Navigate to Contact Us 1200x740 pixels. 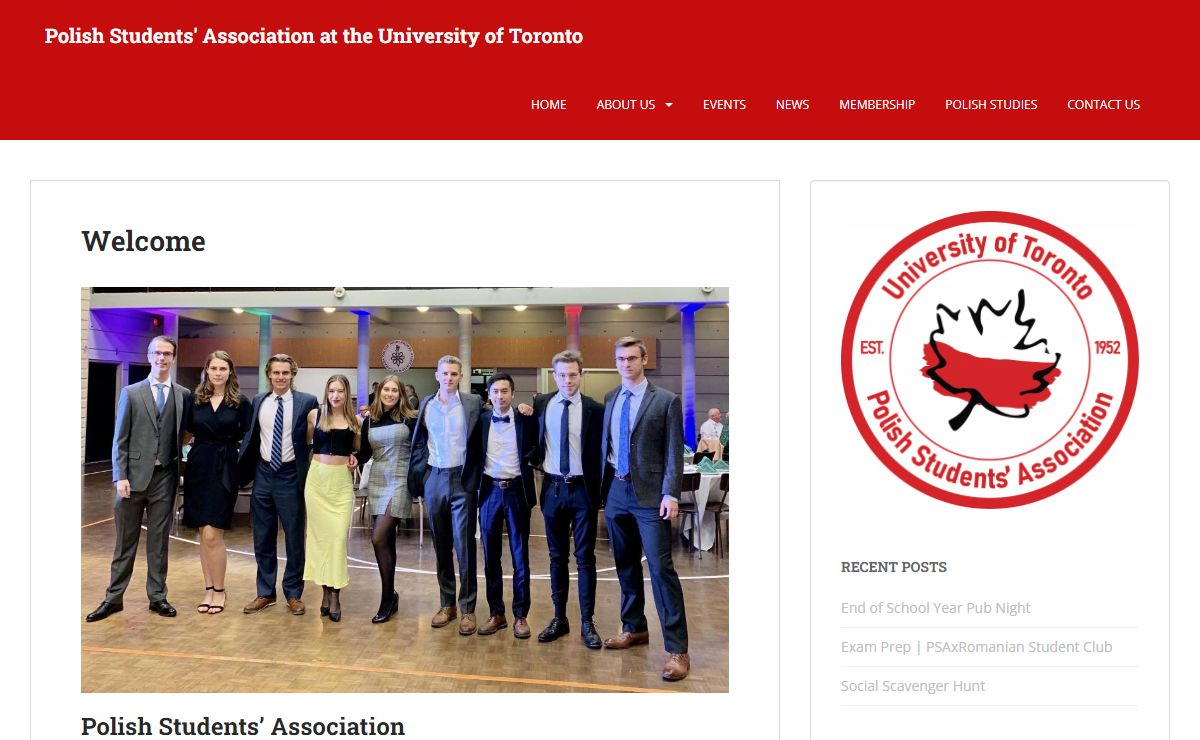coord(1103,104)
